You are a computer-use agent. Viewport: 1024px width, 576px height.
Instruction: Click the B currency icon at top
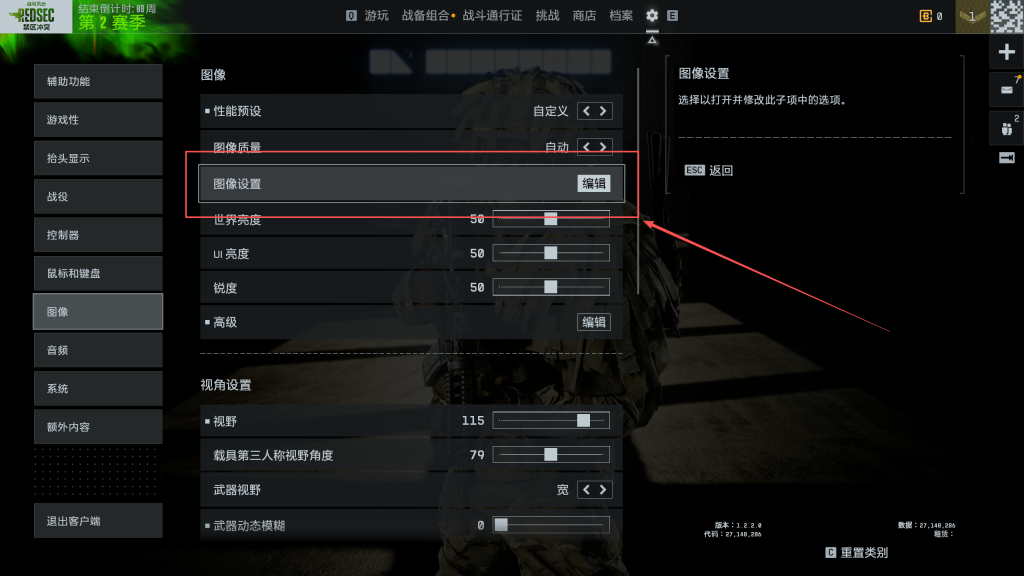pyautogui.click(x=925, y=16)
